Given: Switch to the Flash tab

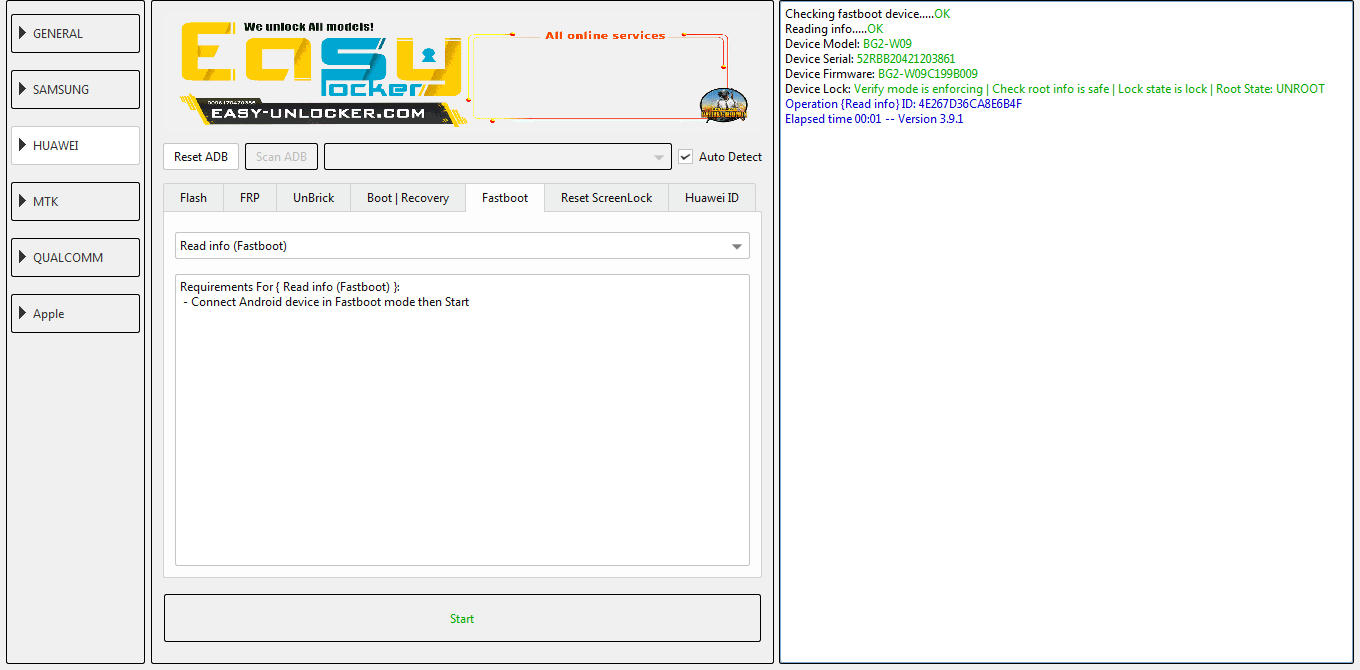Looking at the screenshot, I should (x=194, y=197).
